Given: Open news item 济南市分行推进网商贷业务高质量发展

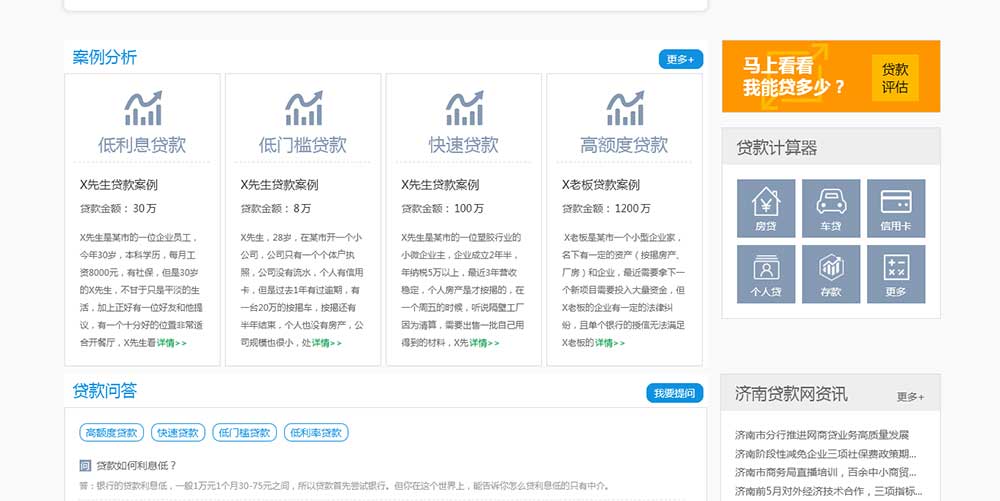Looking at the screenshot, I should pos(821,435).
